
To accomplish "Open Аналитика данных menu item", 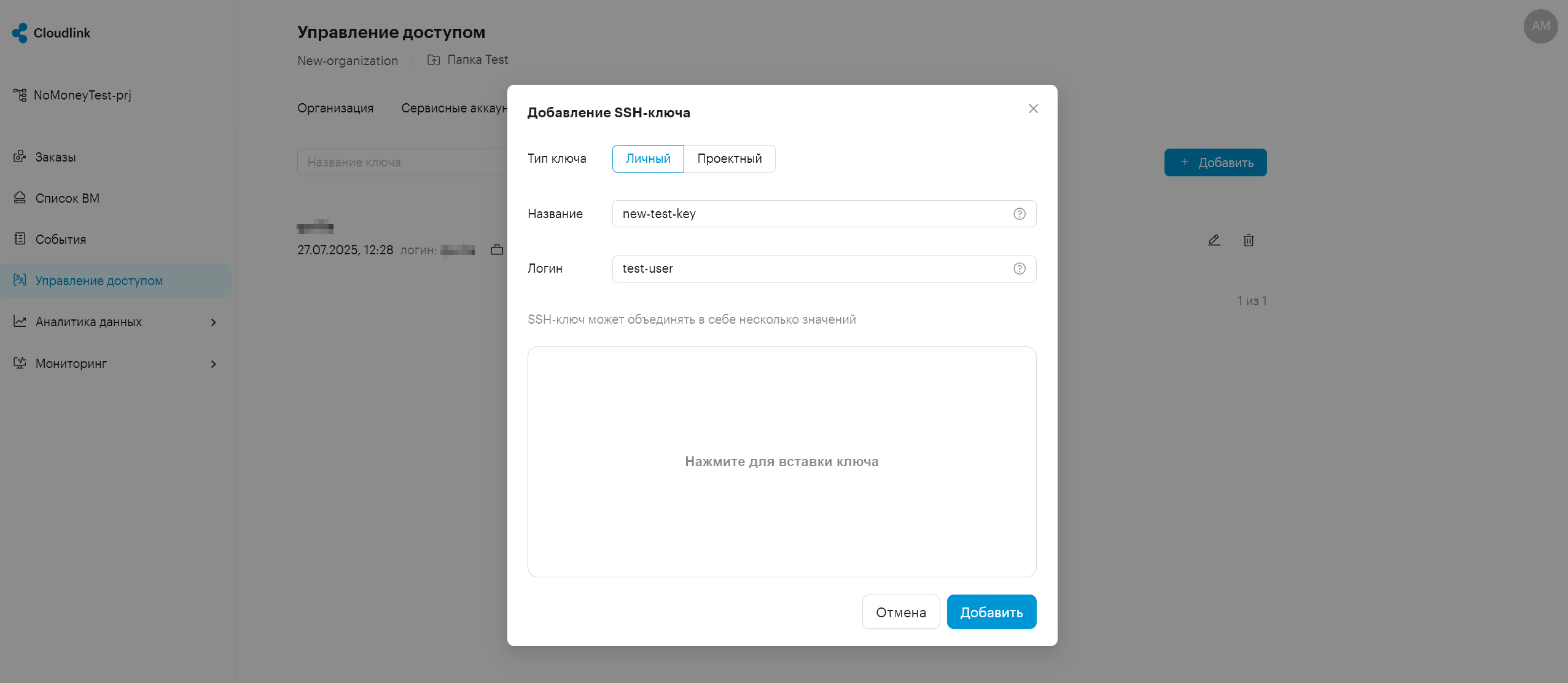I will [x=88, y=322].
